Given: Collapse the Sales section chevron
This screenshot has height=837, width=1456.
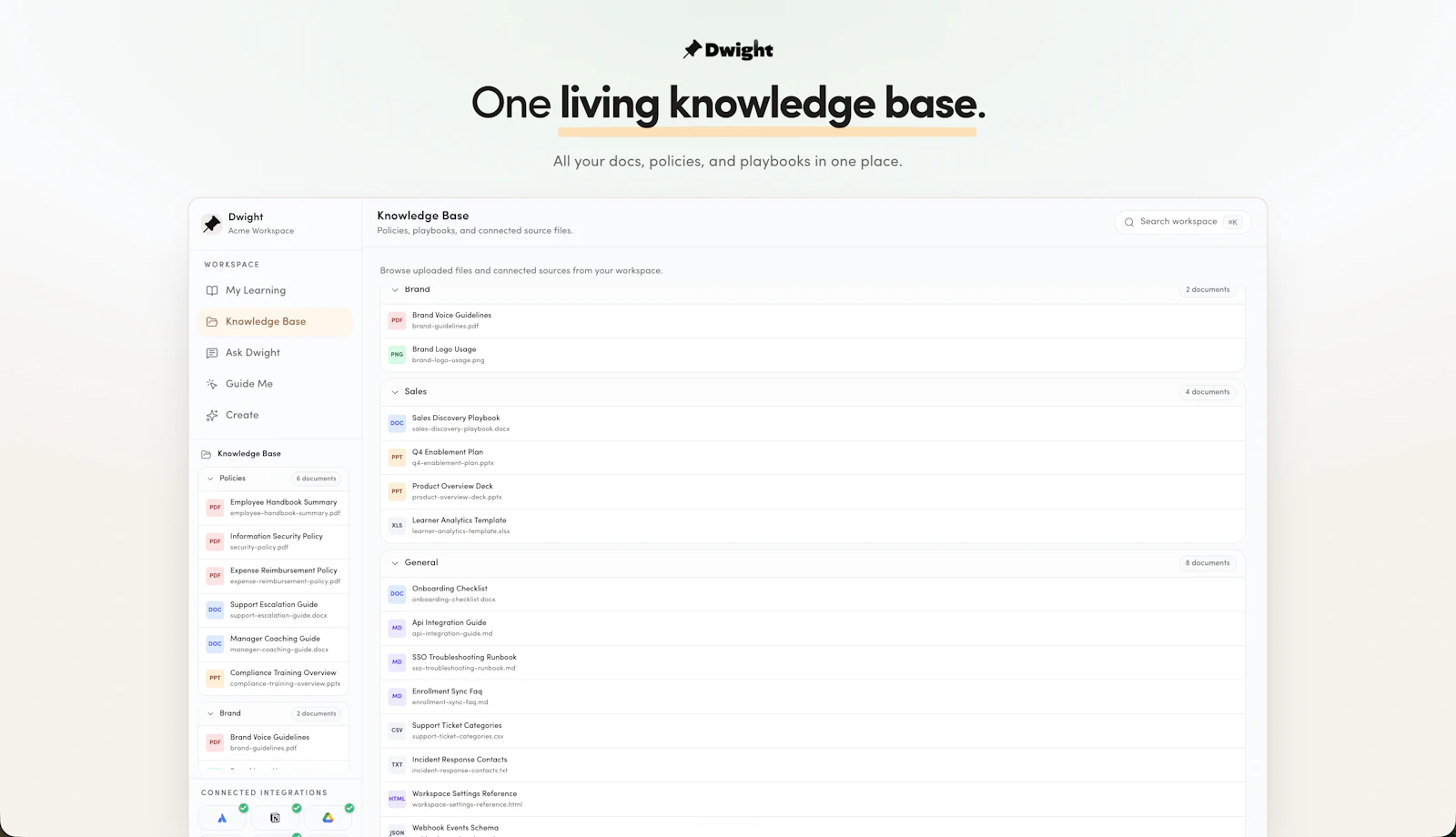Looking at the screenshot, I should pos(395,392).
